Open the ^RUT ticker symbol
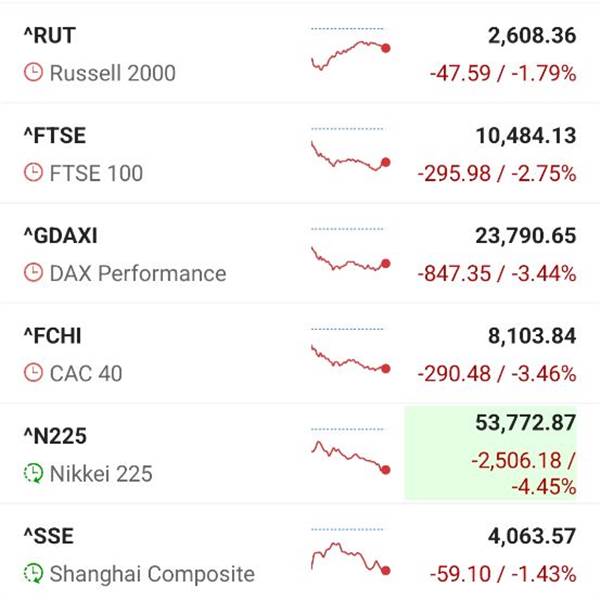Viewport: 600px width, 600px height. (49, 36)
